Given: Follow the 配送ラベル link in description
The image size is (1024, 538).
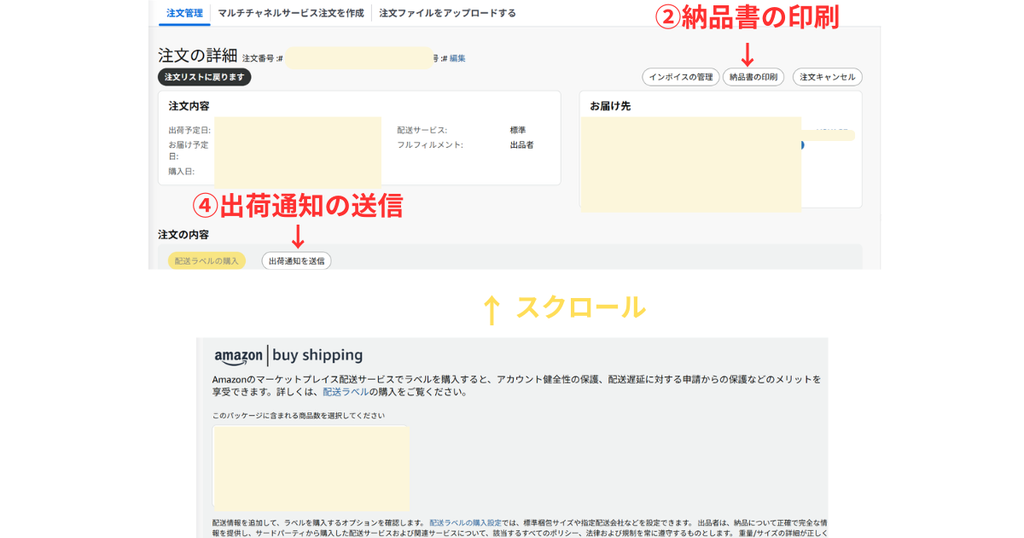Looking at the screenshot, I should click(x=345, y=392).
